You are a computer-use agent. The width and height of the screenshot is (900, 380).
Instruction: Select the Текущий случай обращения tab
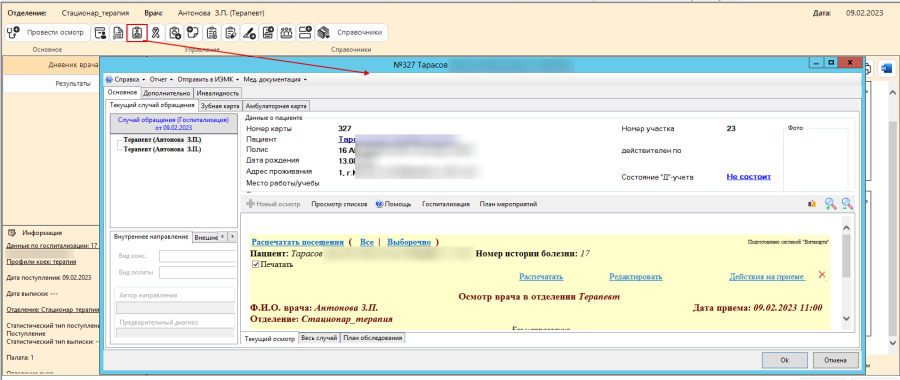click(x=152, y=105)
